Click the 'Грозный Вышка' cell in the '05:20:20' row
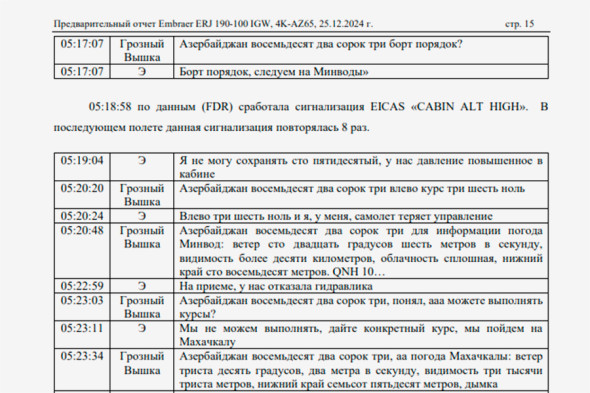590x393 pixels. 142,195
